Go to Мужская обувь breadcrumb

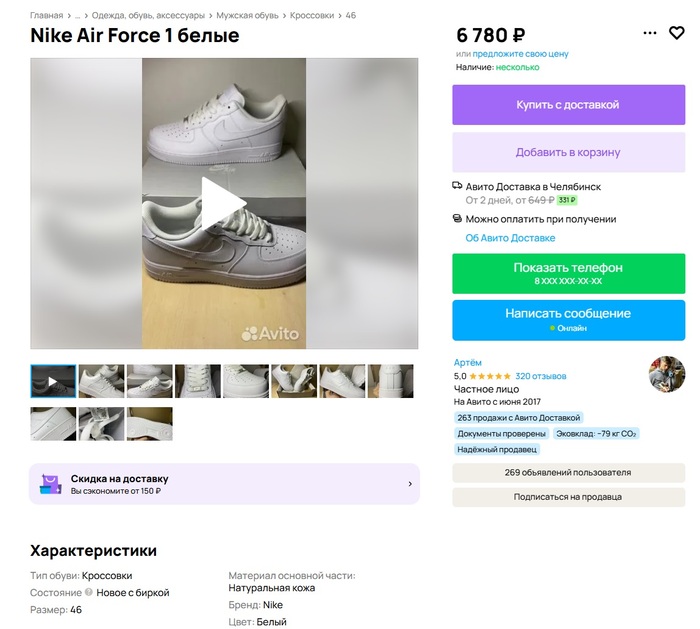pos(248,16)
